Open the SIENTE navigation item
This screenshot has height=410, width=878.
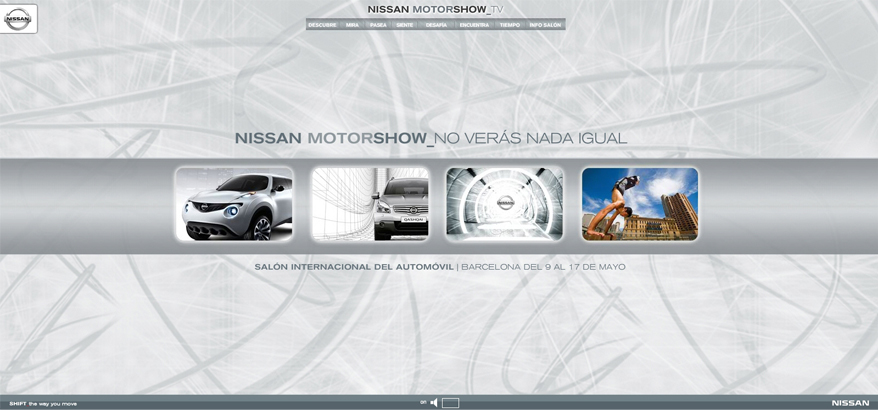(404, 25)
